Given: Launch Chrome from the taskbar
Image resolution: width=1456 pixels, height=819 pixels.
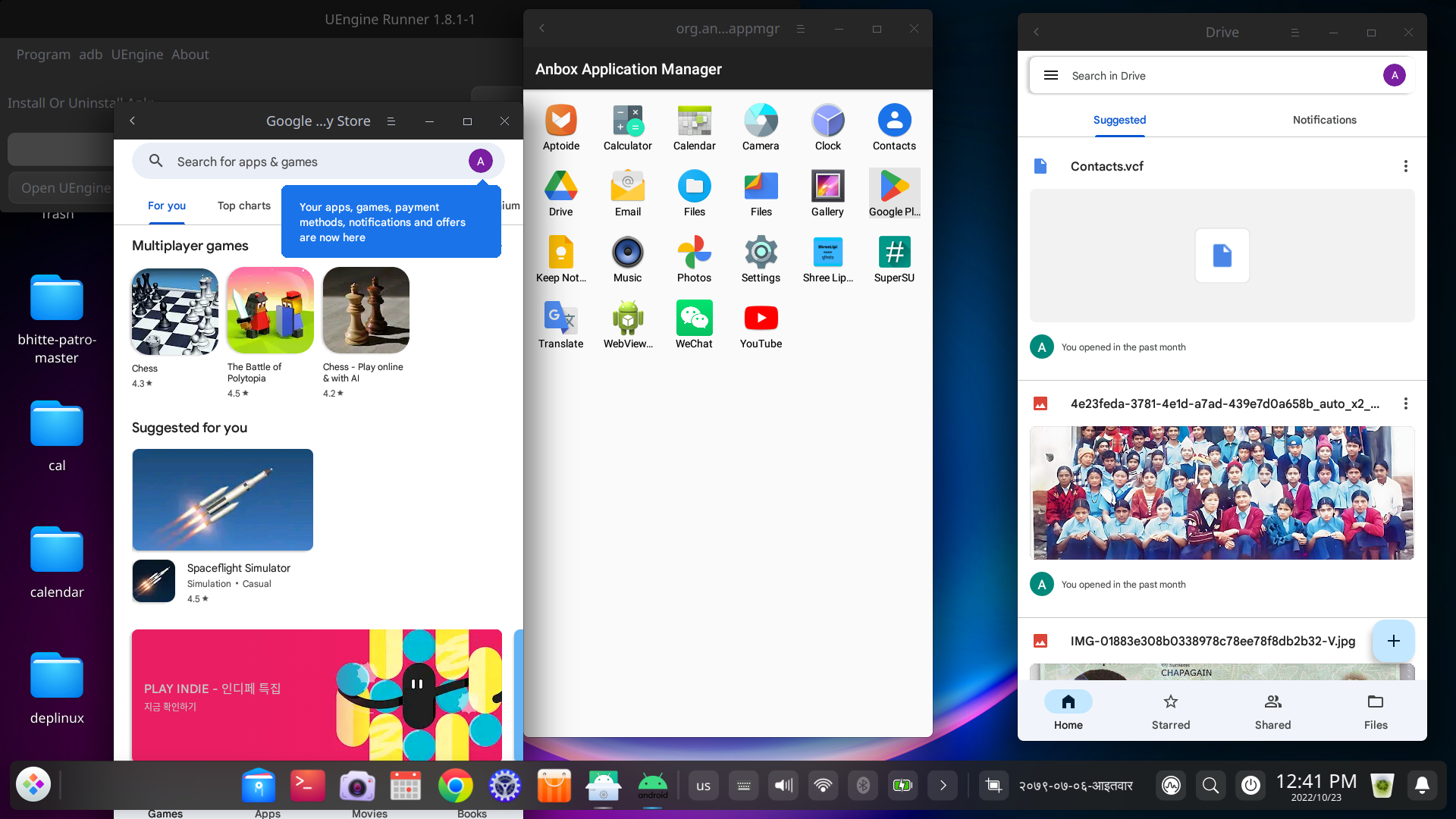Looking at the screenshot, I should click(454, 785).
